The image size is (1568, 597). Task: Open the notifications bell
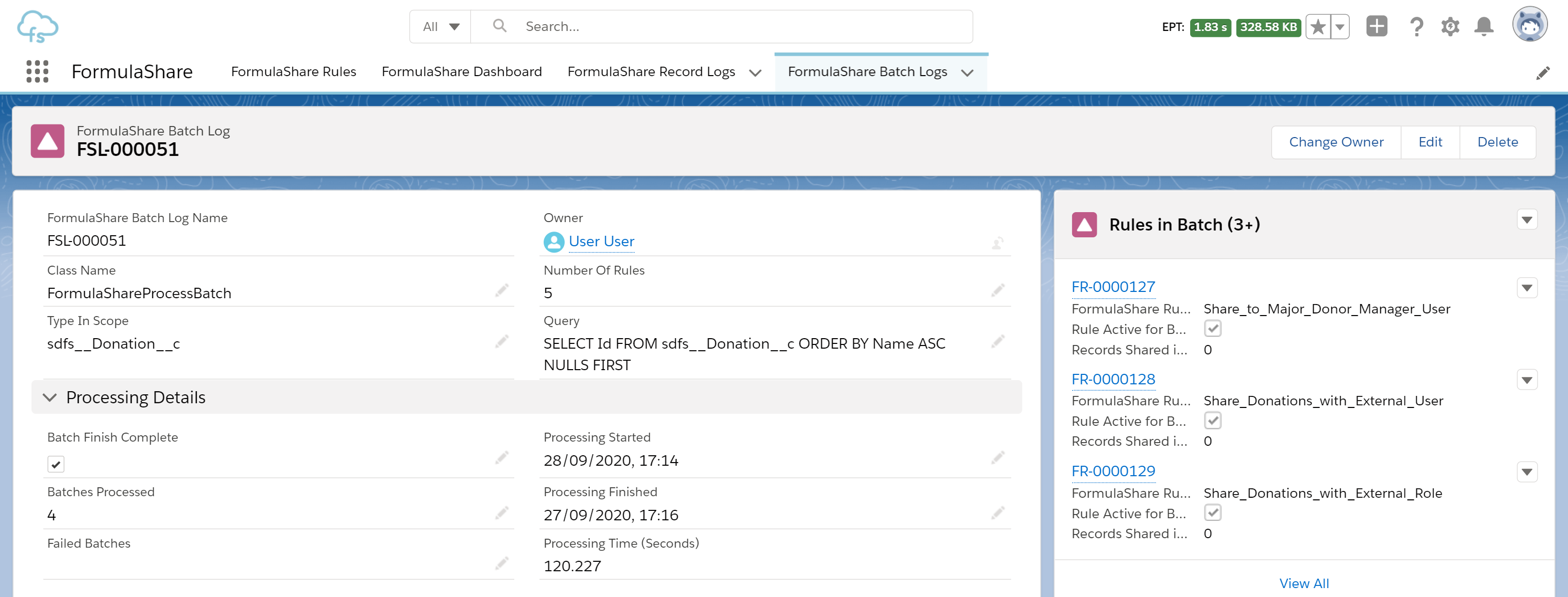(1484, 27)
